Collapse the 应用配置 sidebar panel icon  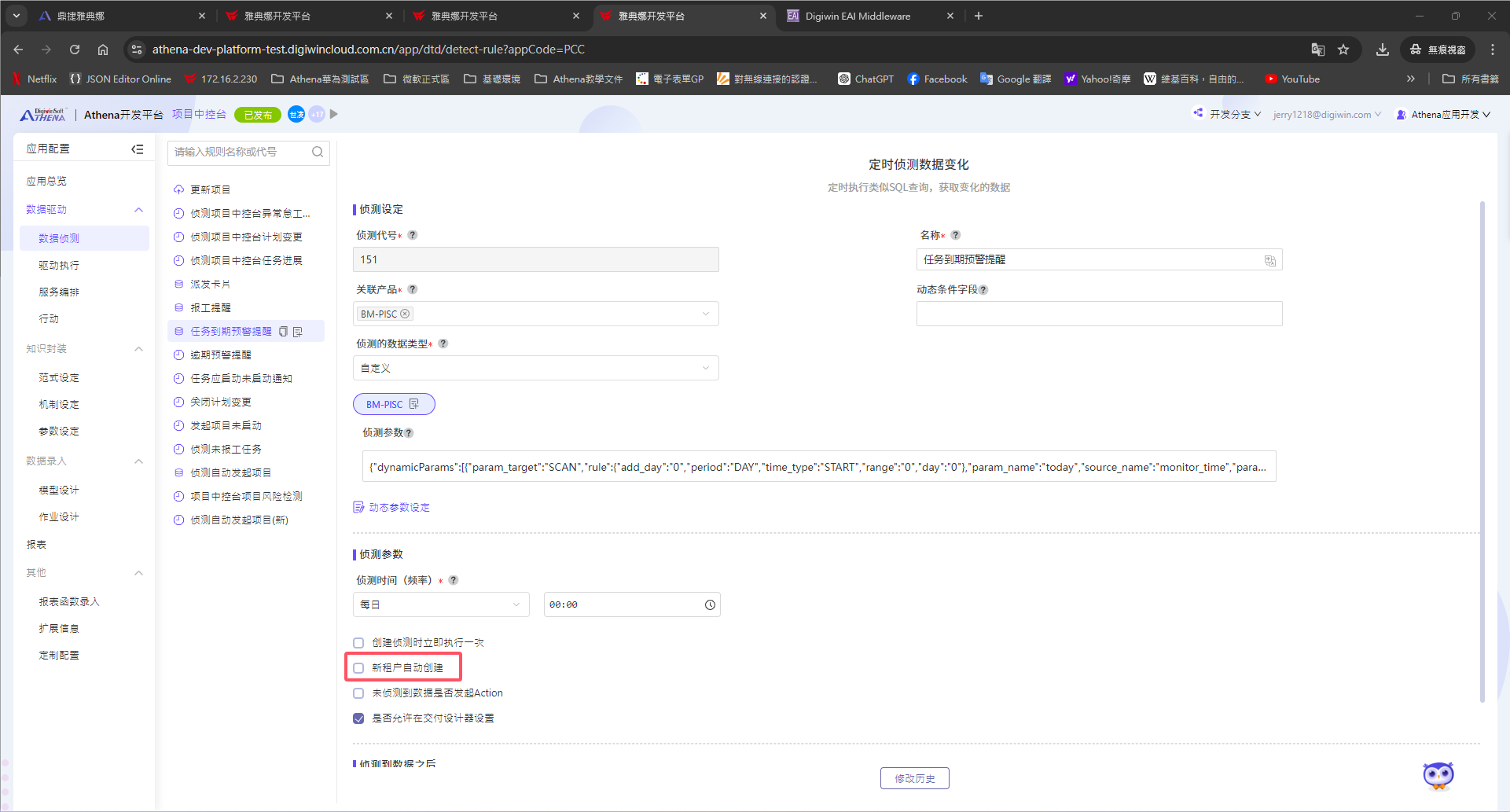click(x=138, y=149)
